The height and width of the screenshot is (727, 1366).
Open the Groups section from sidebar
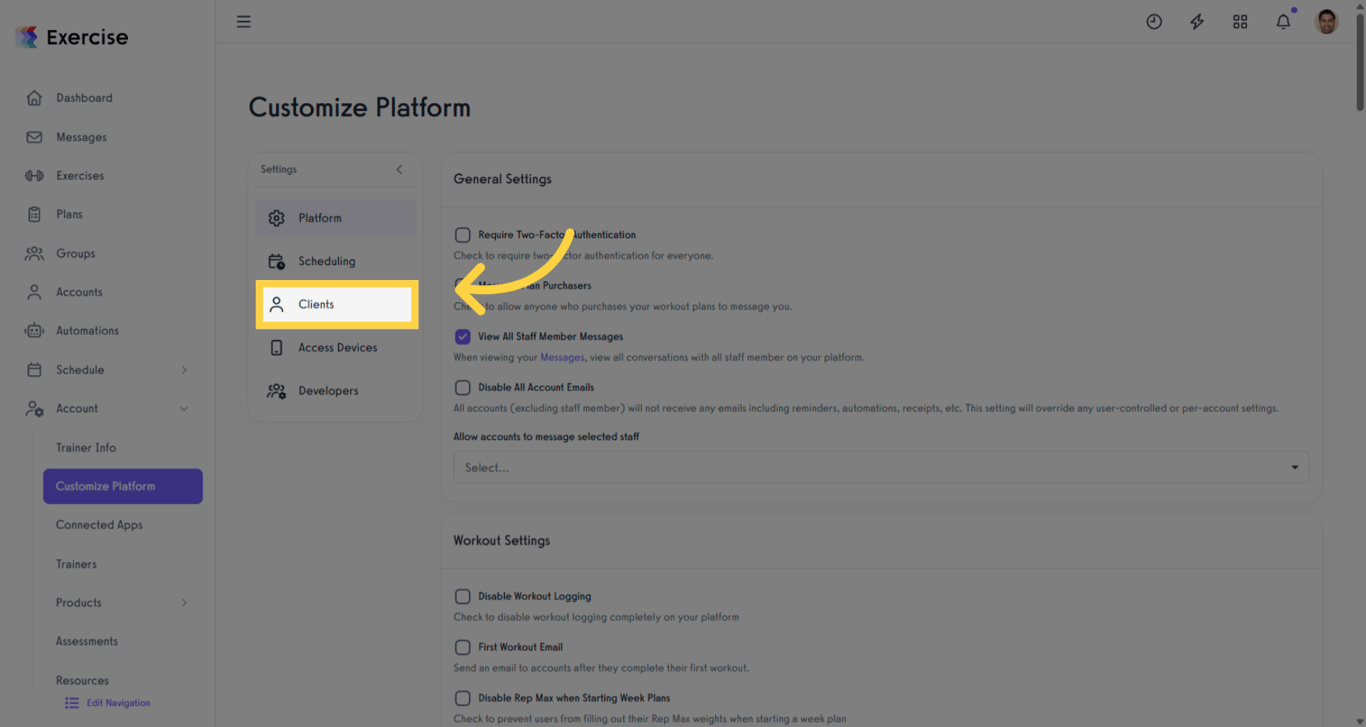pos(34,253)
